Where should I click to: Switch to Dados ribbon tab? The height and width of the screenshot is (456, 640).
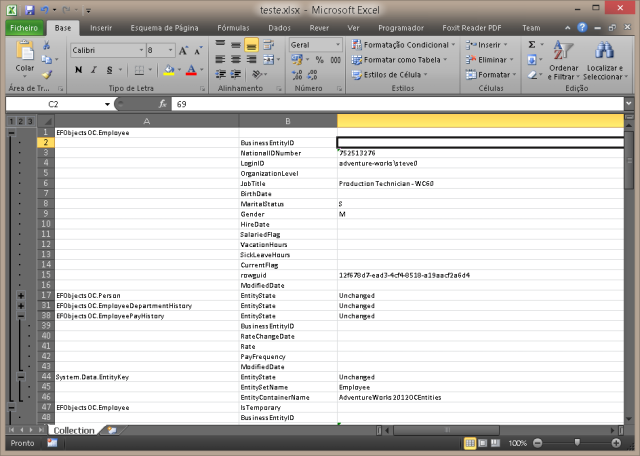point(279,28)
